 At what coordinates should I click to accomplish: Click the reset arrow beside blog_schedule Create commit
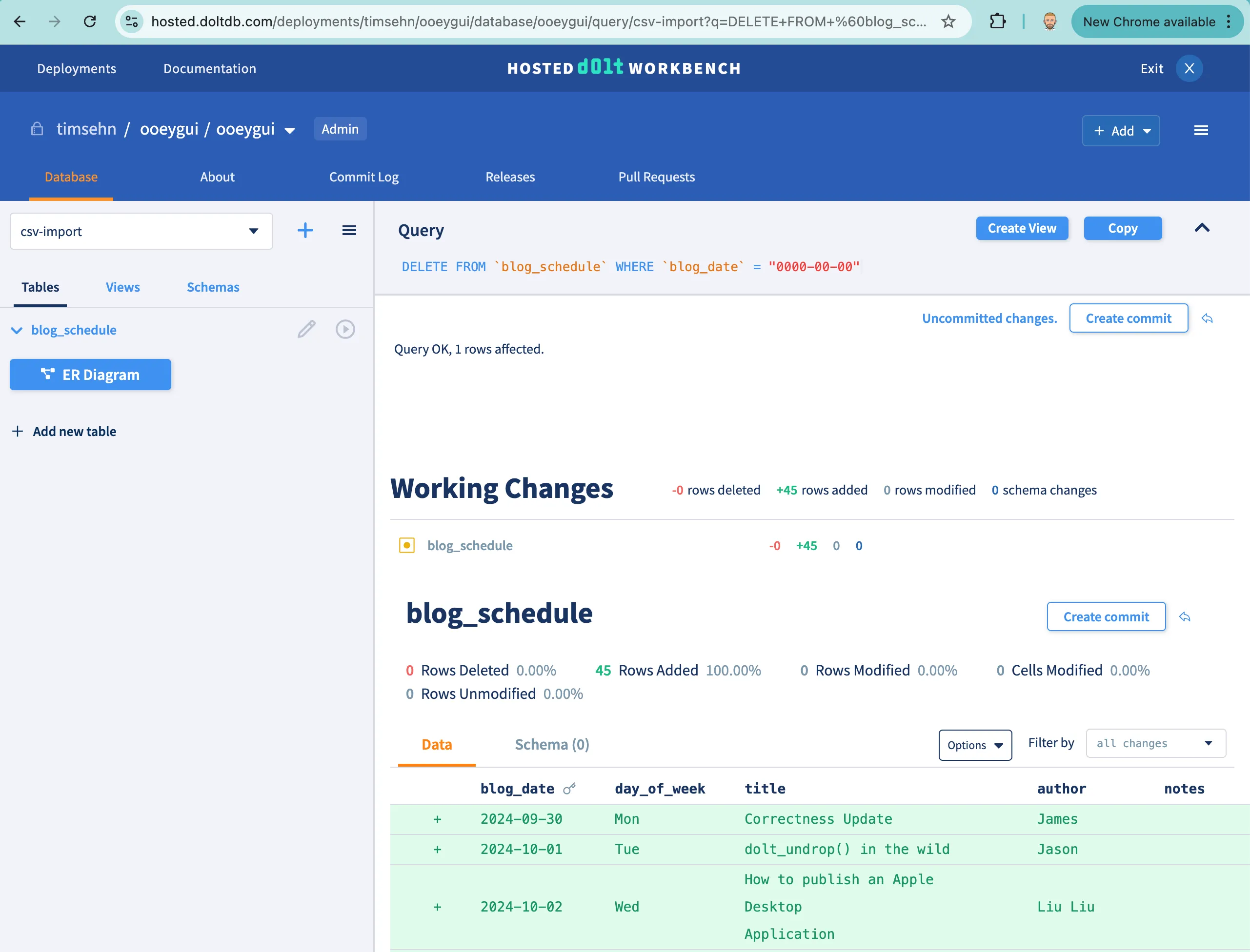click(x=1184, y=616)
